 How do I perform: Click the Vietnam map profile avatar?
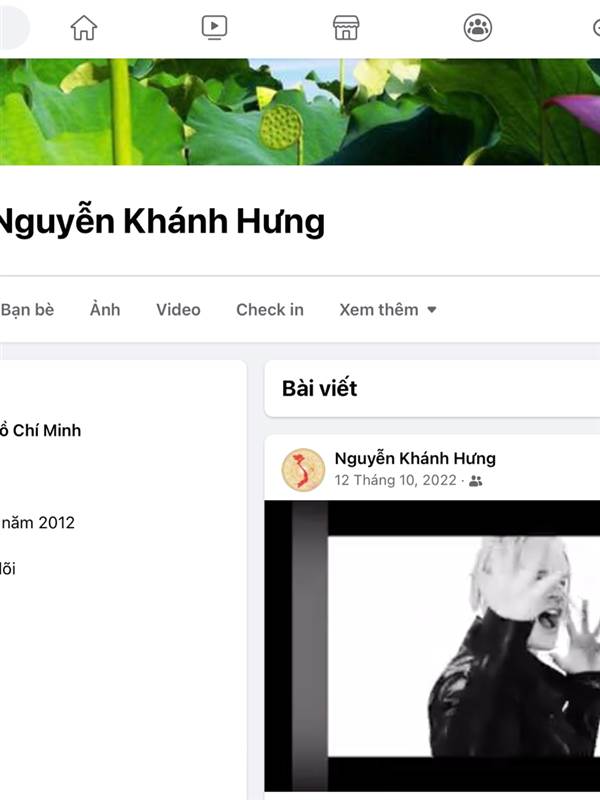point(303,470)
